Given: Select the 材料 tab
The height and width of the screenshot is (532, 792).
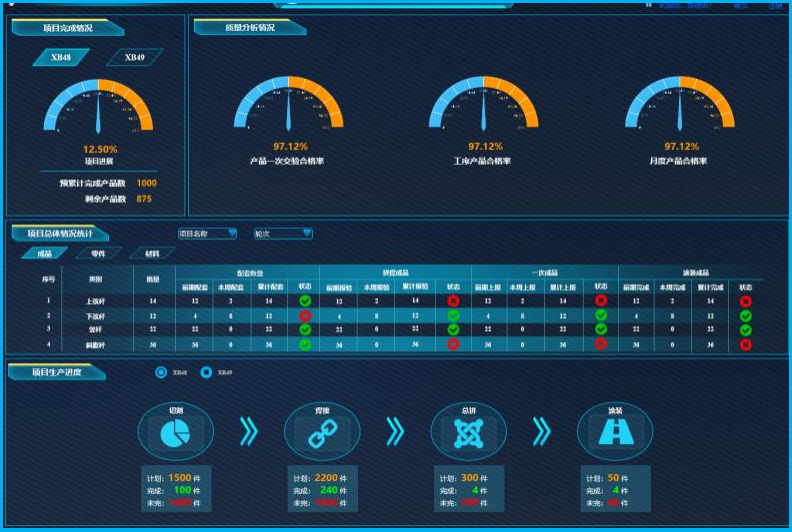Looking at the screenshot, I should [152, 253].
